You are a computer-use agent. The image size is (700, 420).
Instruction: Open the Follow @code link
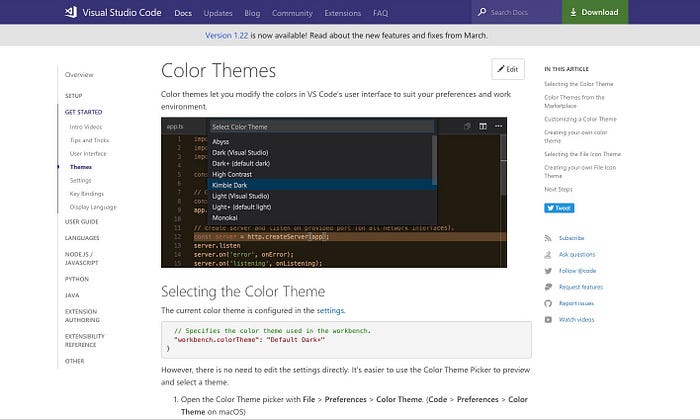[577, 270]
